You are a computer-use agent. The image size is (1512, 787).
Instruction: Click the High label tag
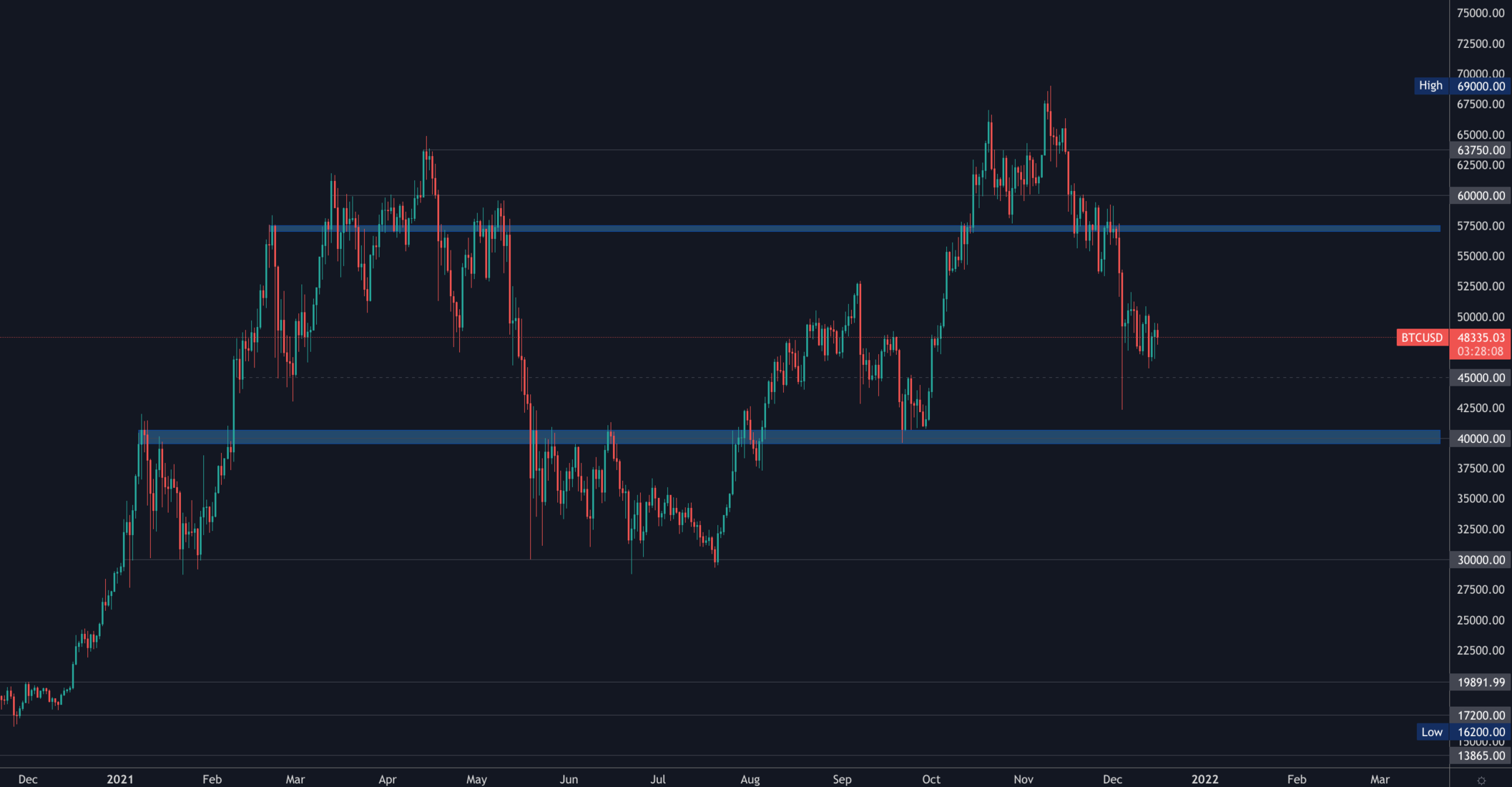[x=1430, y=86]
